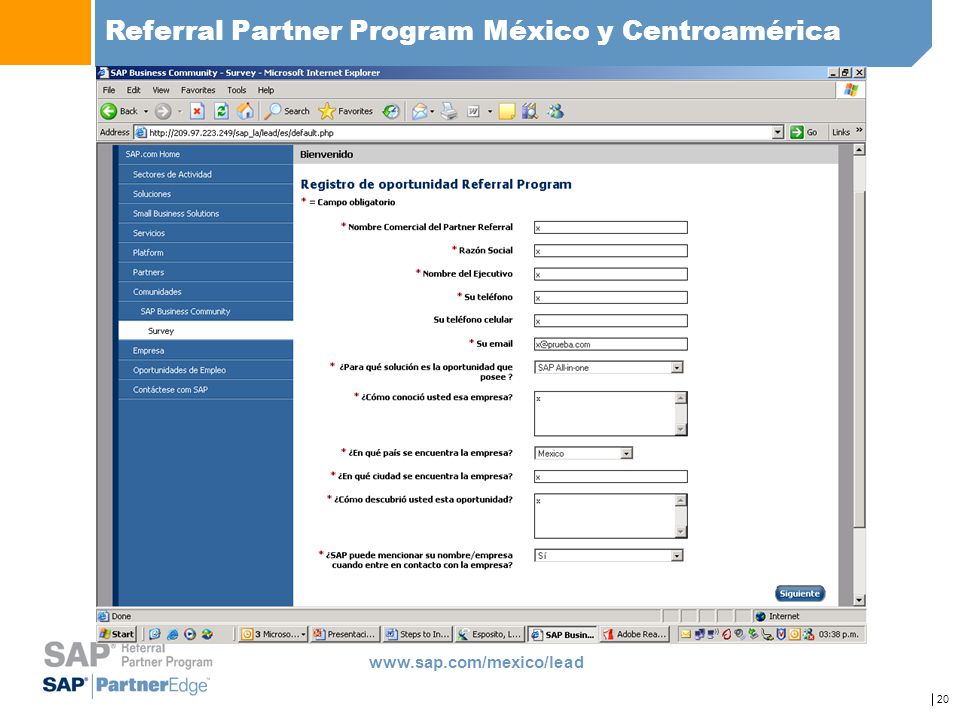The width and height of the screenshot is (960, 720).
Task: Open Contáctese com SAP sidebar link
Action: [x=170, y=390]
